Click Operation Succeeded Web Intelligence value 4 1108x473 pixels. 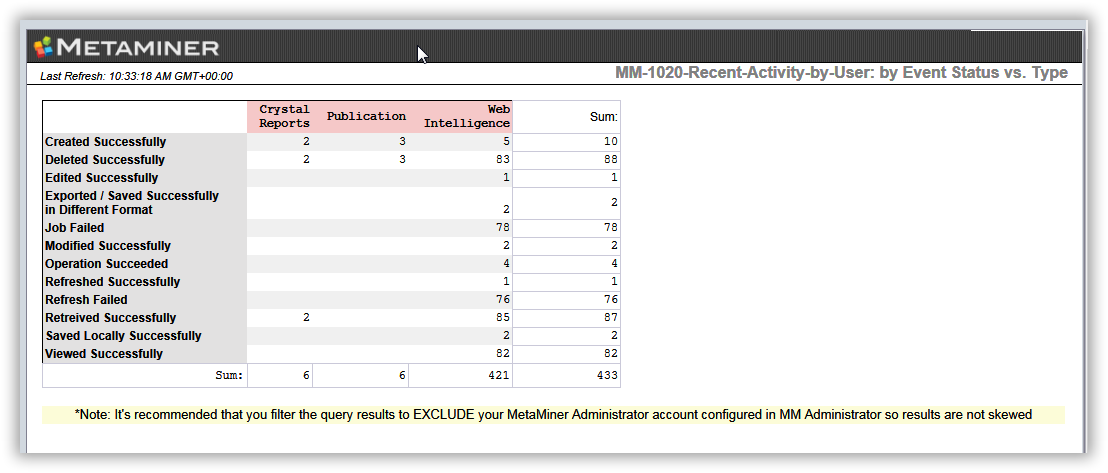506,264
